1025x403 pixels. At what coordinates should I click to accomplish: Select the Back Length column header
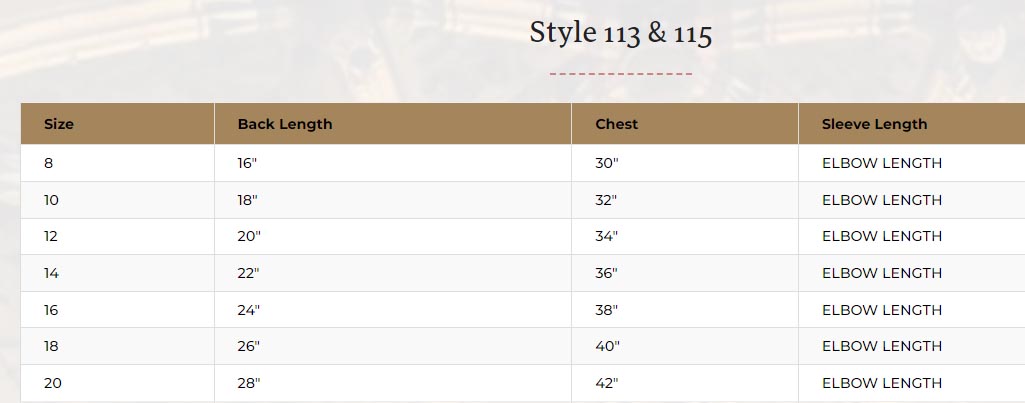tap(285, 124)
